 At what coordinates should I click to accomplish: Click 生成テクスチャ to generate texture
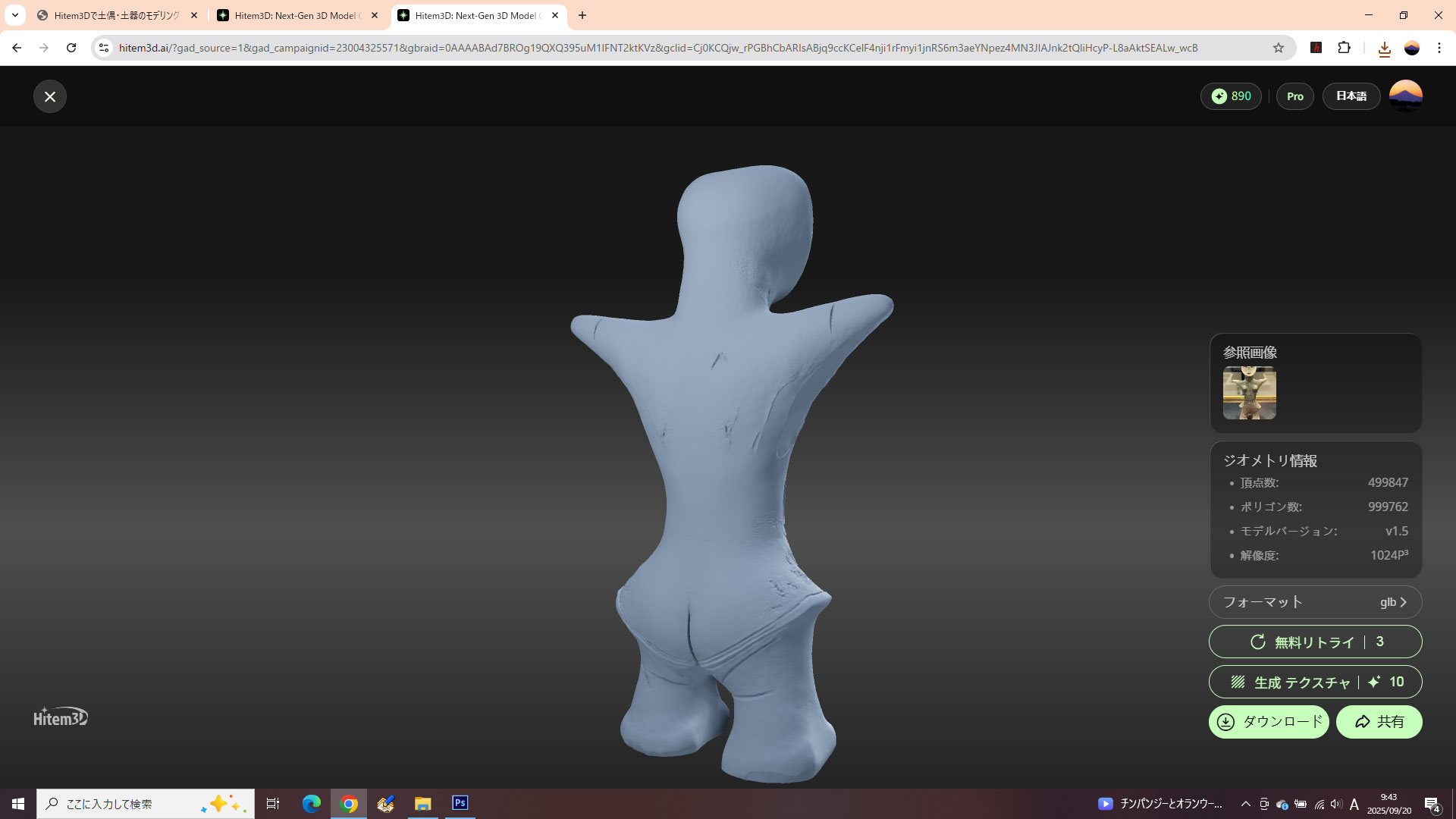click(1315, 682)
